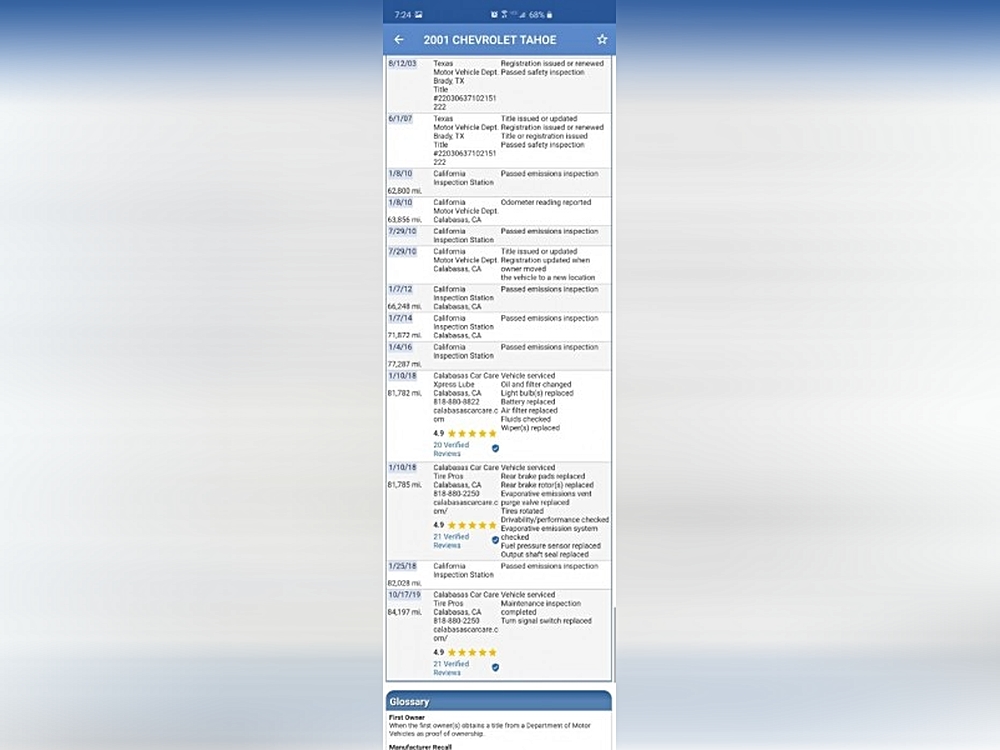The height and width of the screenshot is (750, 1000).
Task: Tap the back arrow in header
Action: click(399, 40)
